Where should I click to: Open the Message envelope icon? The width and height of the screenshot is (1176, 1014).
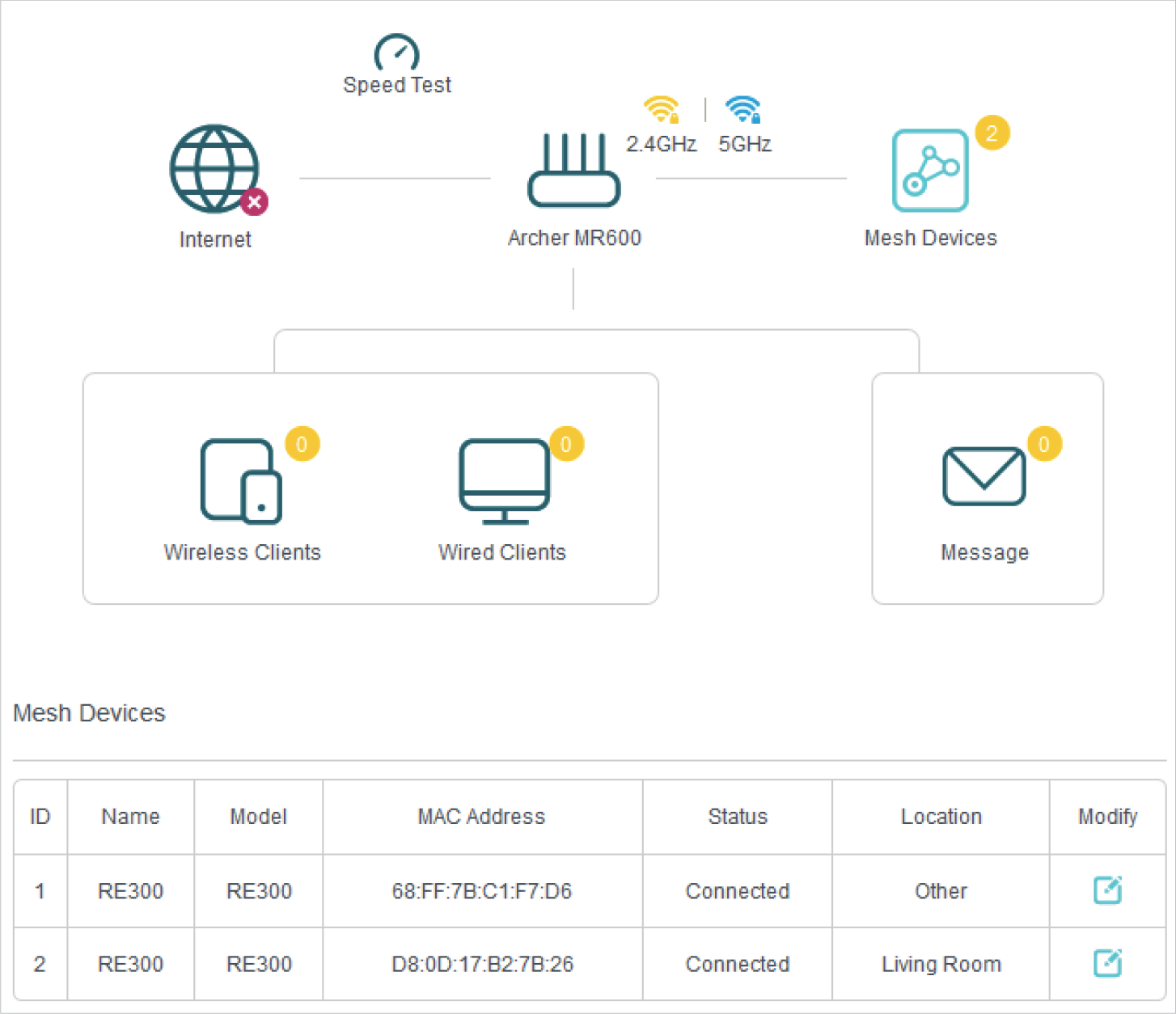(x=984, y=477)
